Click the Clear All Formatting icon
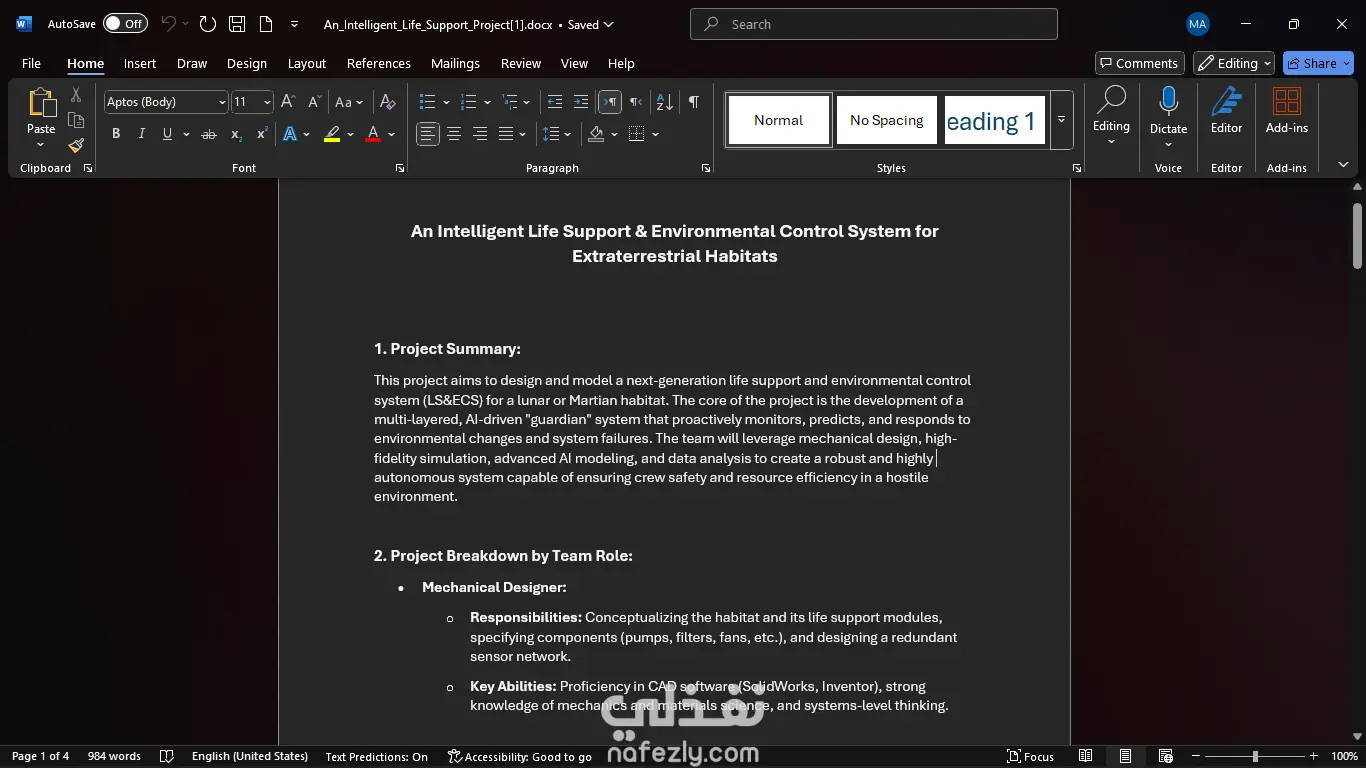The image size is (1366, 768). 388,102
